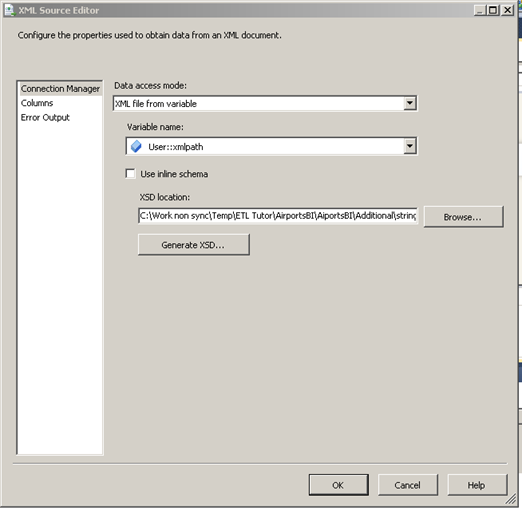Viewport: 522px width, 510px height.
Task: Select the 'XML file from variable' combo box
Action: coord(265,103)
